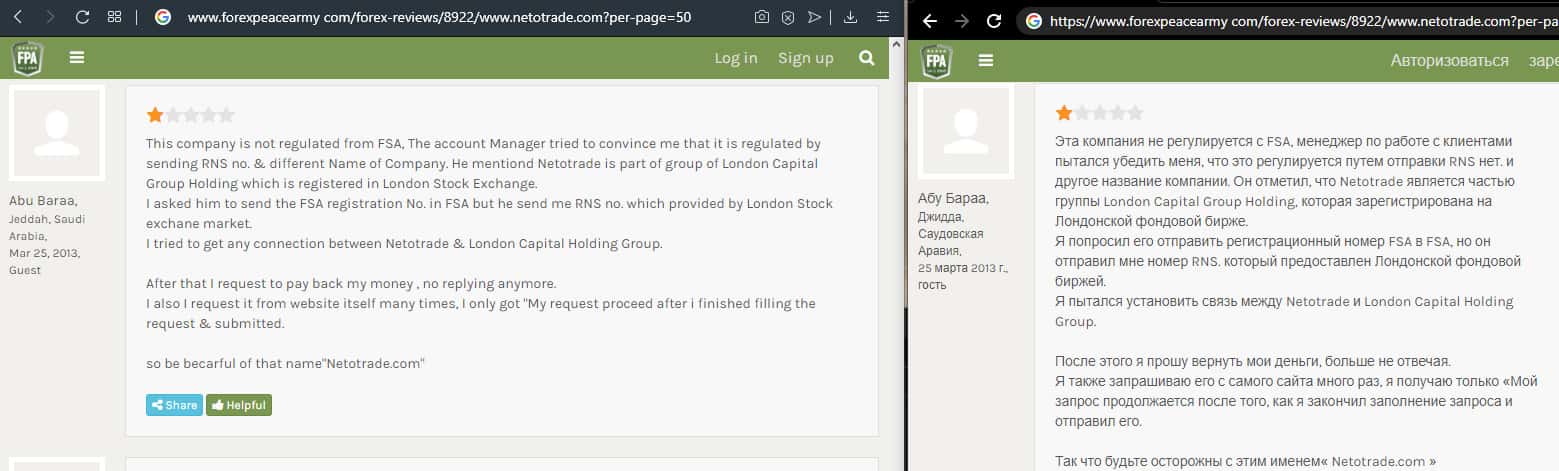
Task: Click the search magnifier in the FPA header
Action: [867, 58]
